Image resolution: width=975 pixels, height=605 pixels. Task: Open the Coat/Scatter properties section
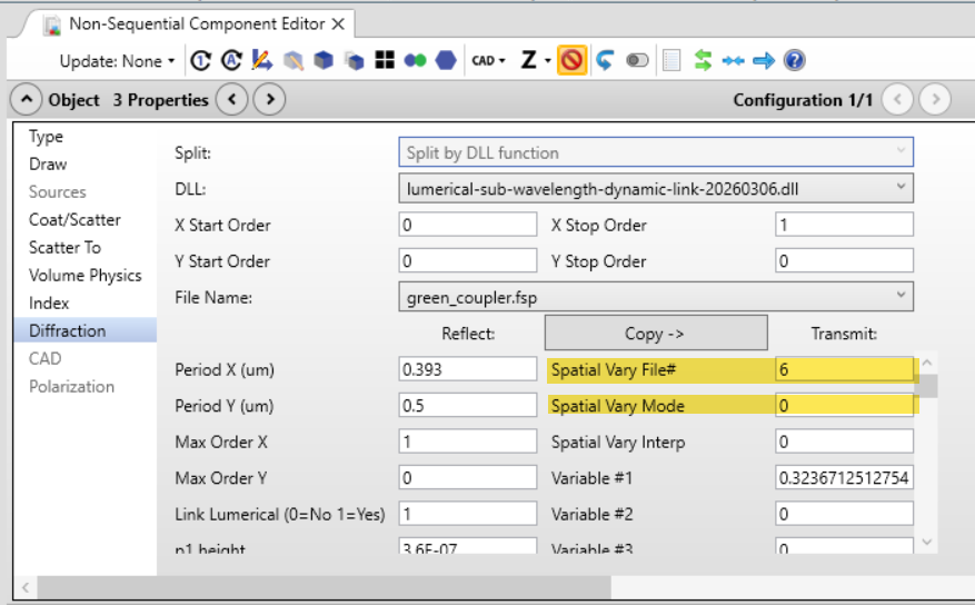click(75, 219)
